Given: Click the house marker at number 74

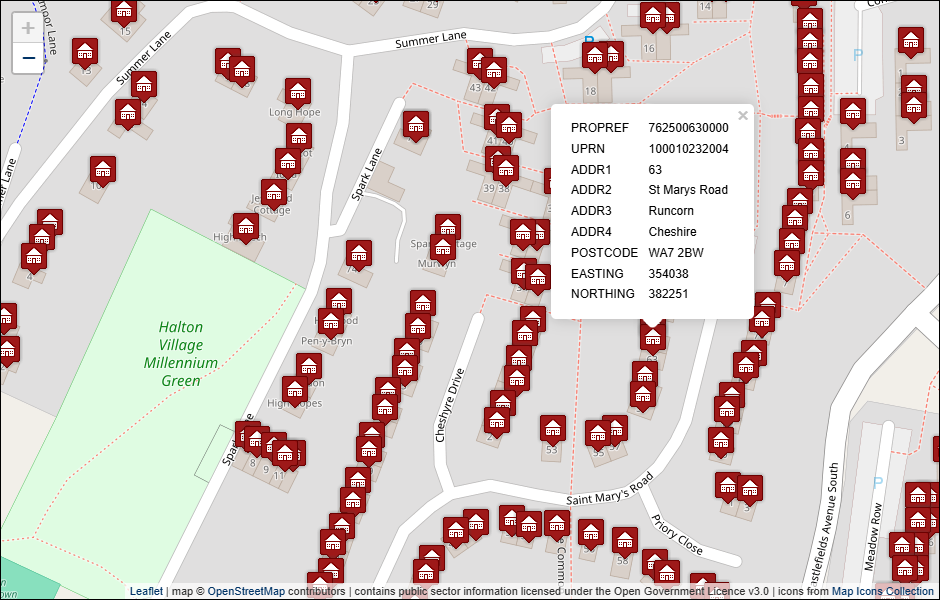Looking at the screenshot, I should [x=359, y=255].
